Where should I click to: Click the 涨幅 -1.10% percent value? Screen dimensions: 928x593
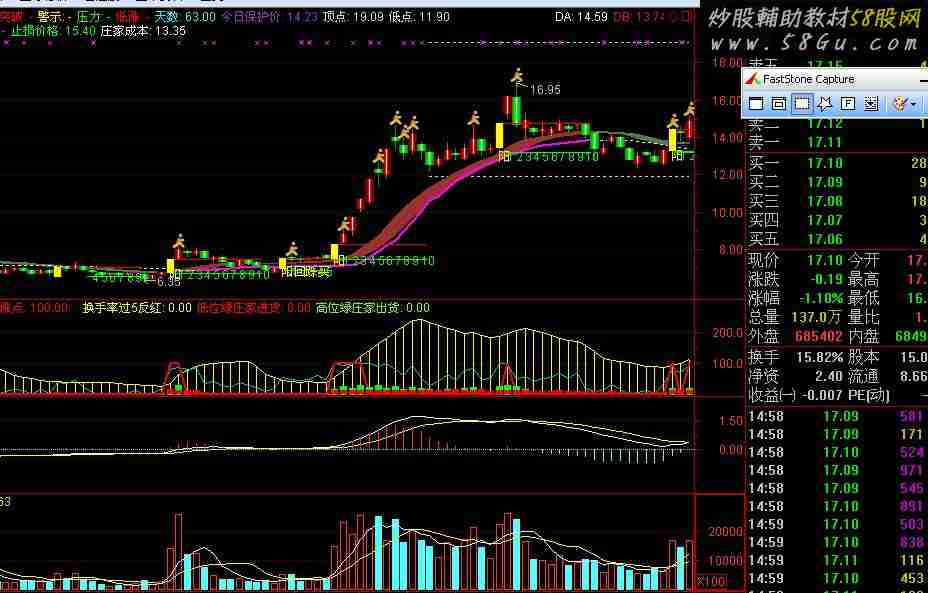click(x=822, y=298)
